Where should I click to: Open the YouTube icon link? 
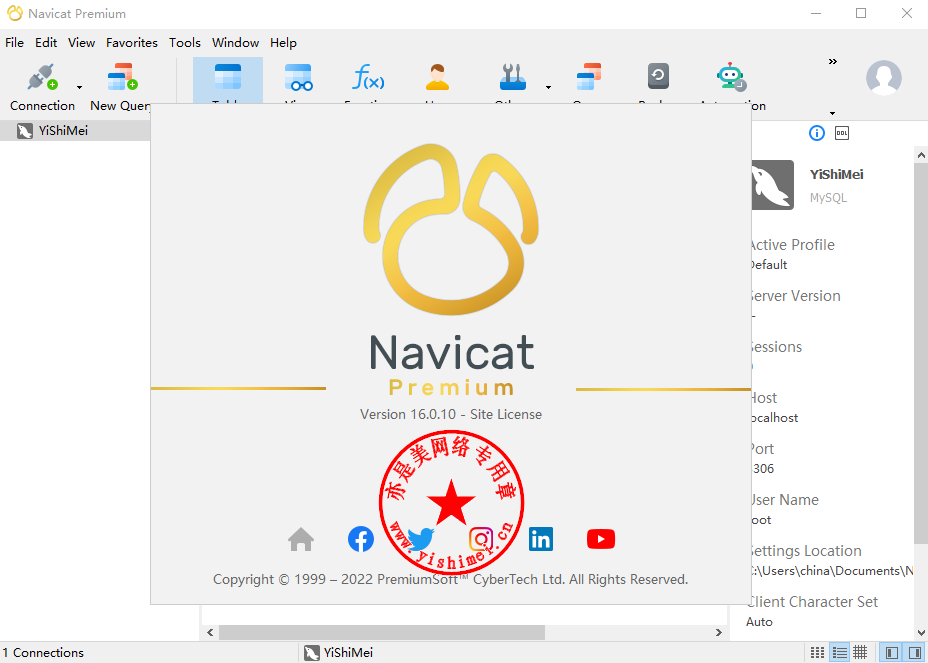pyautogui.click(x=601, y=539)
